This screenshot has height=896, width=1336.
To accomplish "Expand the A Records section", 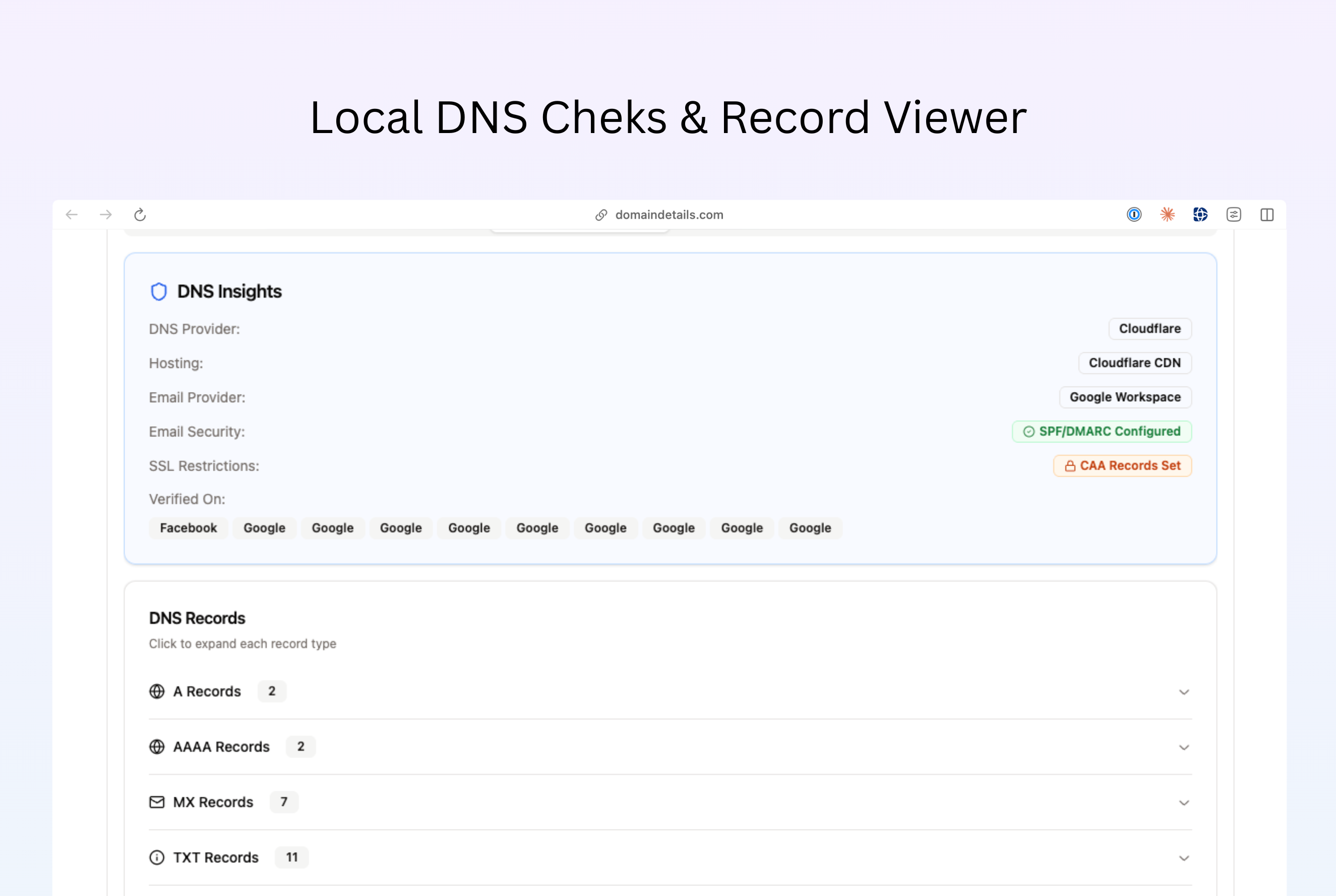I will pos(1184,691).
